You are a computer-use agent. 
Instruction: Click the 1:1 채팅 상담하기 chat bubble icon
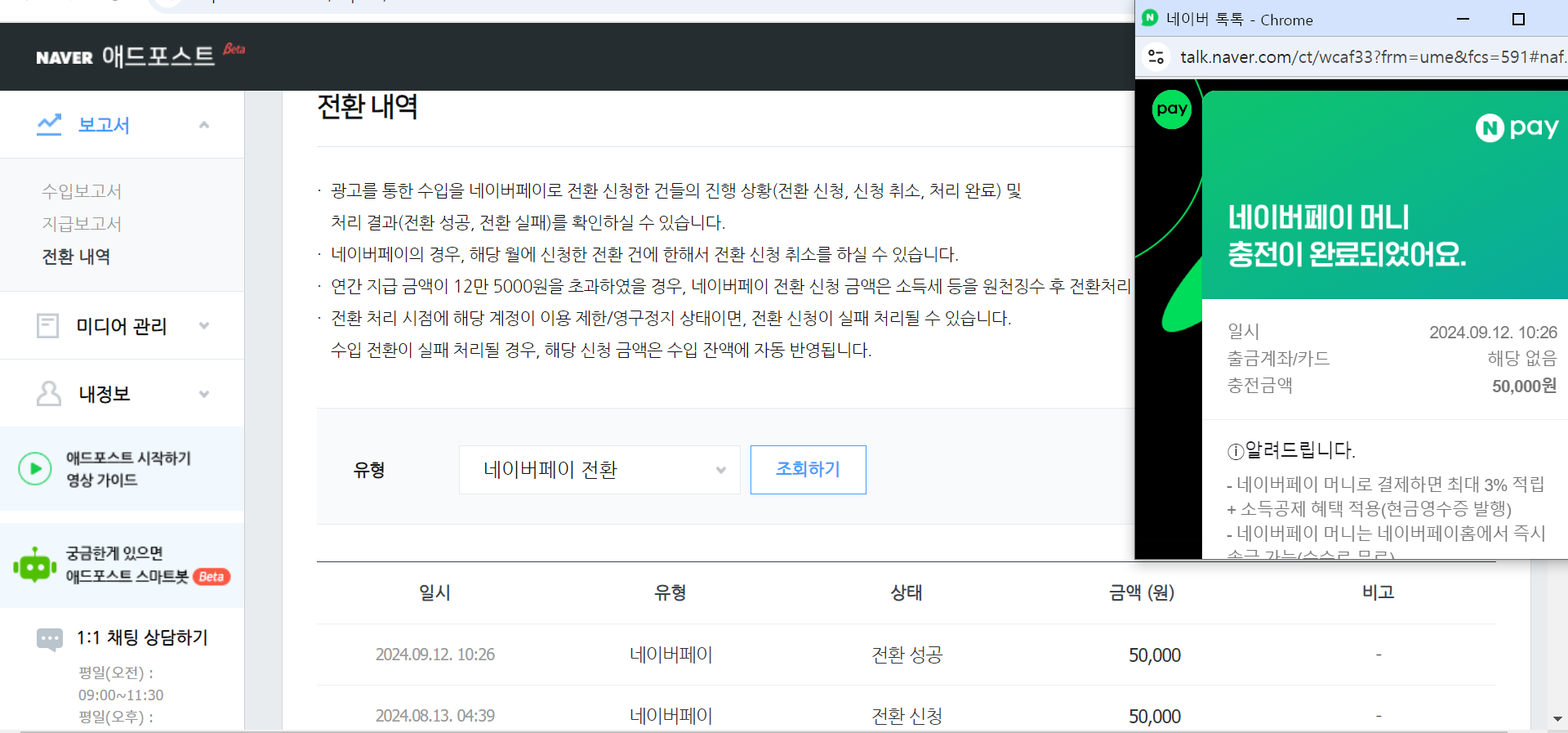49,638
